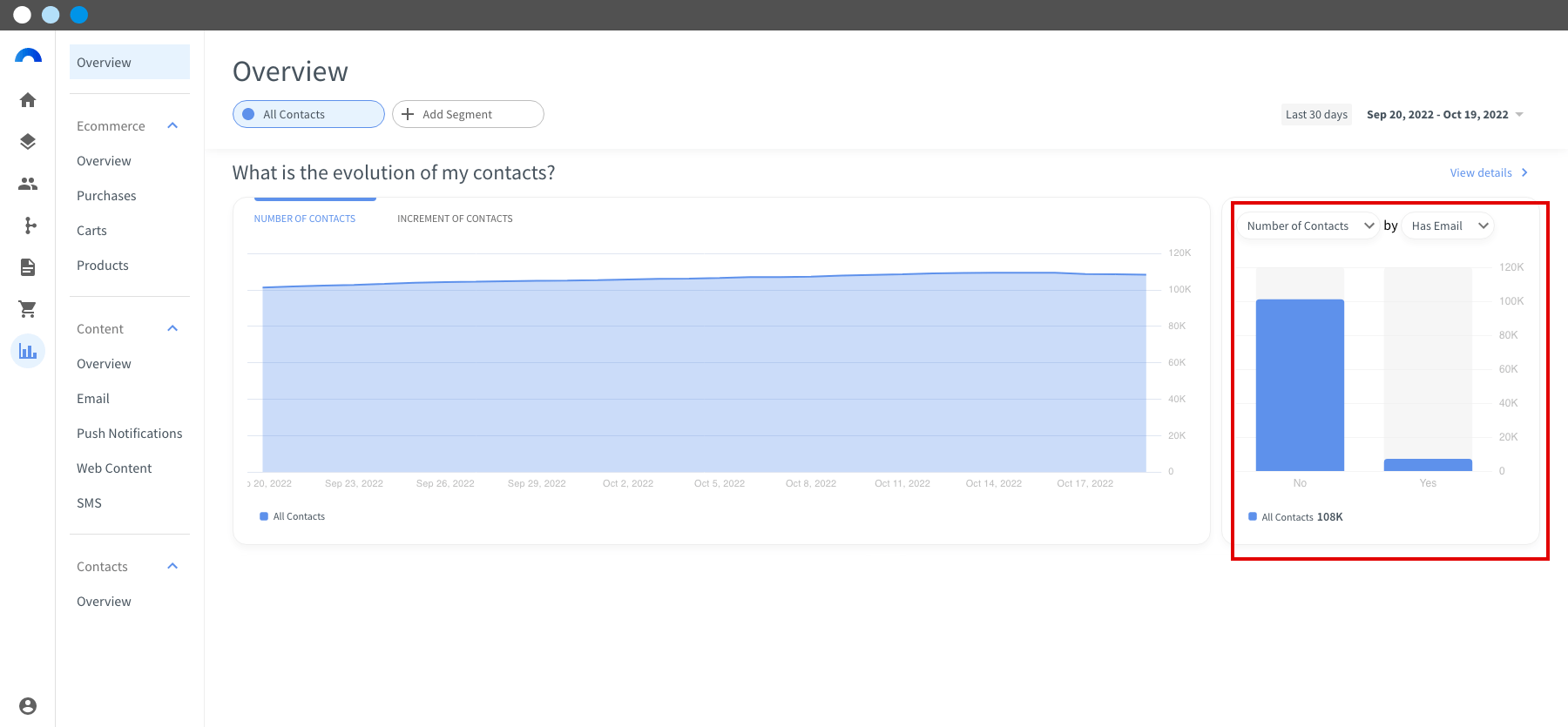Select the All Contacts segment chip

[x=308, y=114]
